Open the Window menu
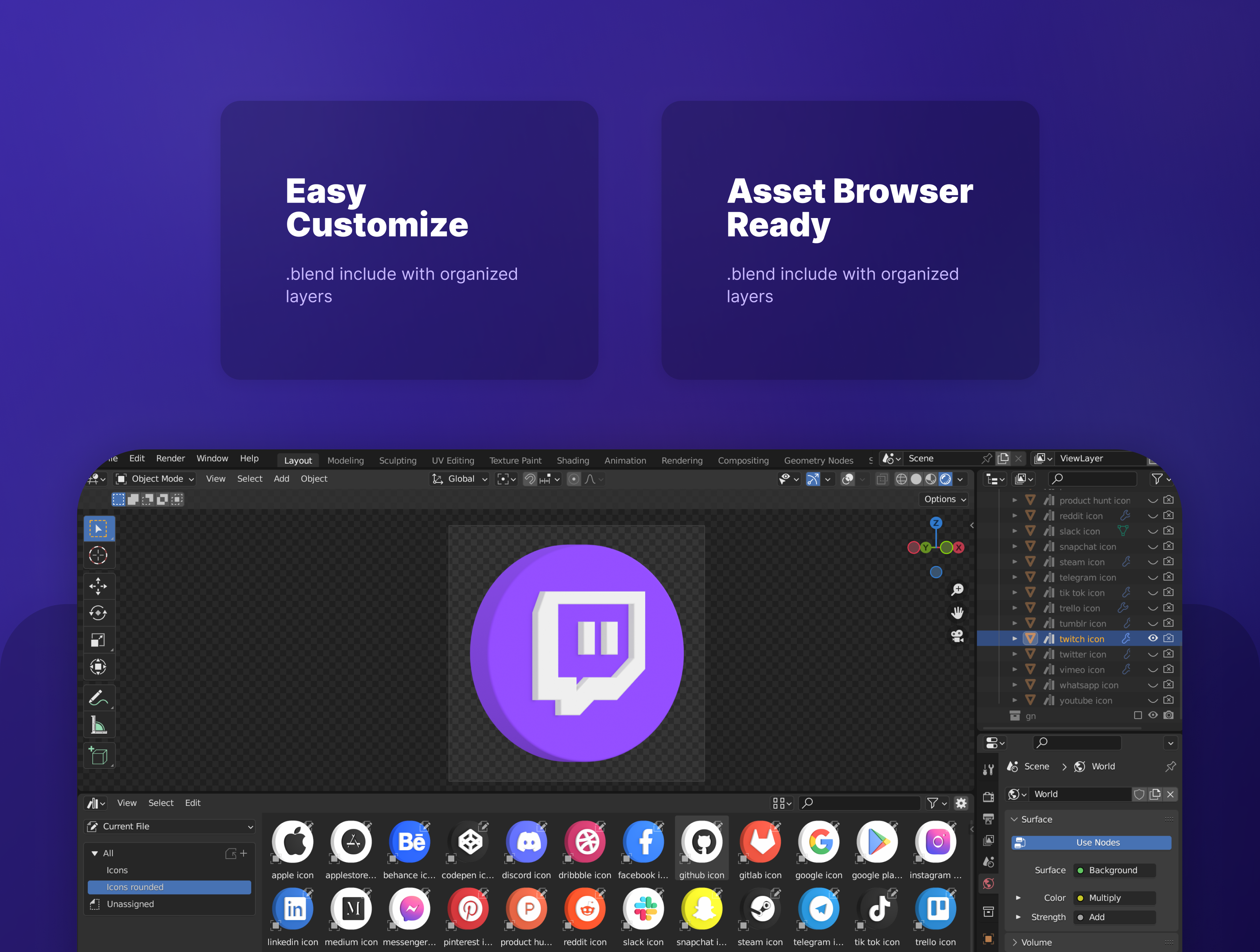This screenshot has height=952, width=1260. [x=212, y=458]
